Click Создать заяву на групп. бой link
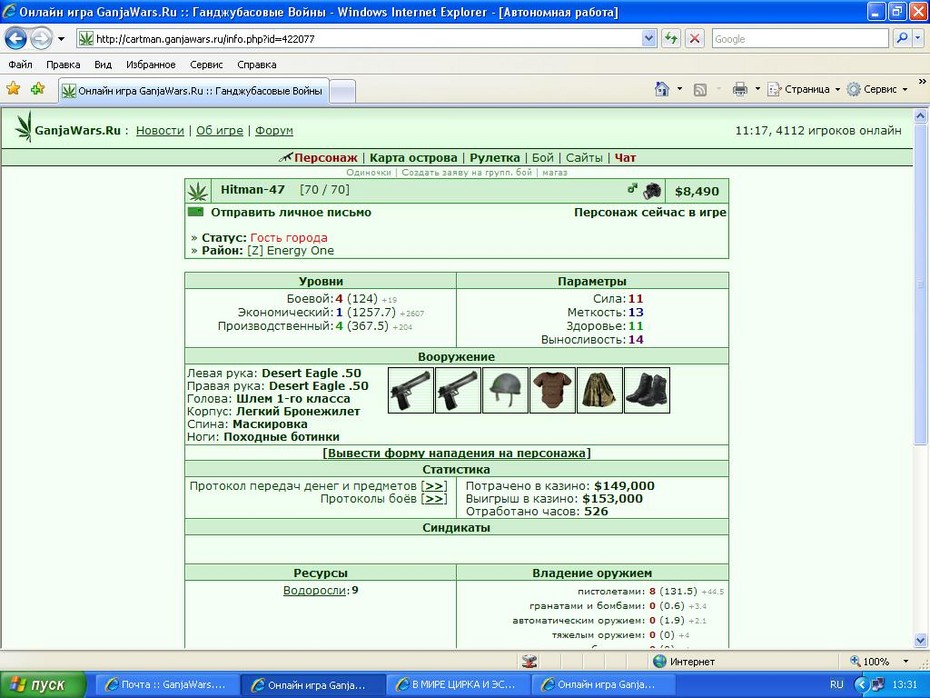The width and height of the screenshot is (930, 698). point(467,173)
